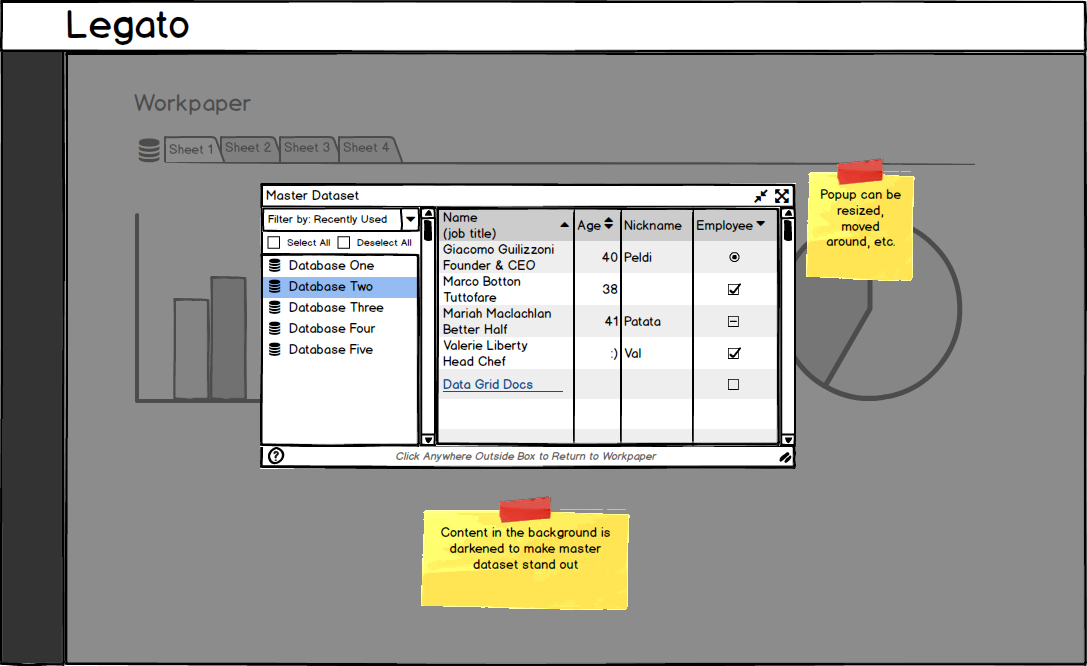
Task: Click the Click Anywhere Outside Box status text
Action: point(525,456)
